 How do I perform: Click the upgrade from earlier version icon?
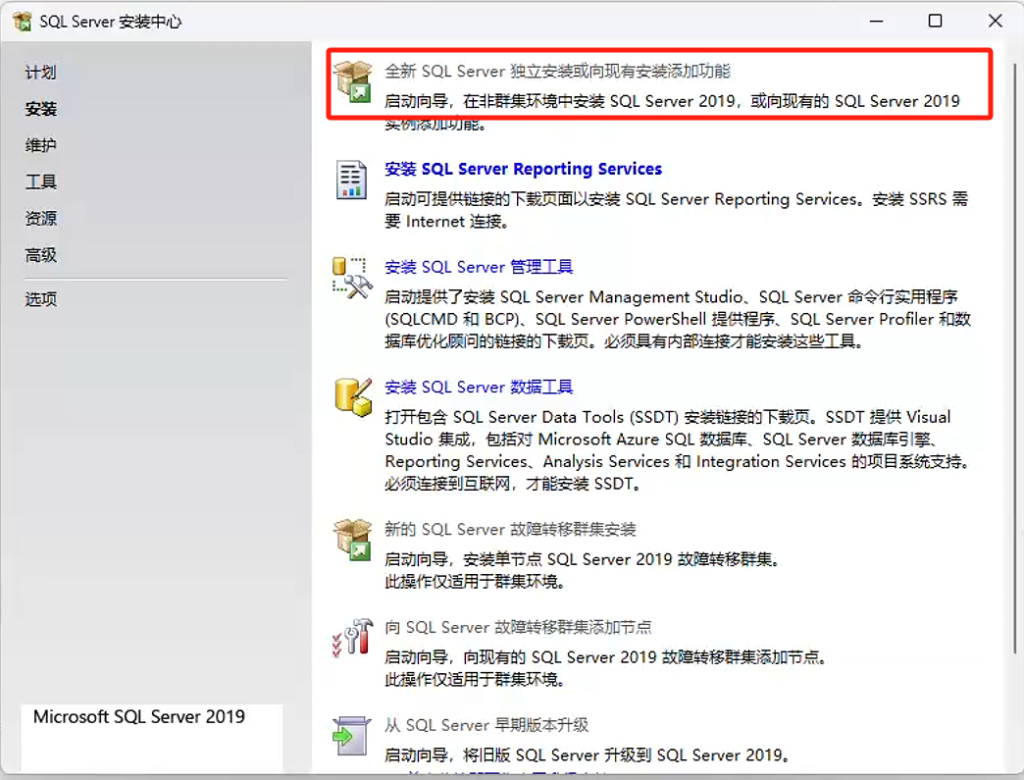coord(351,736)
